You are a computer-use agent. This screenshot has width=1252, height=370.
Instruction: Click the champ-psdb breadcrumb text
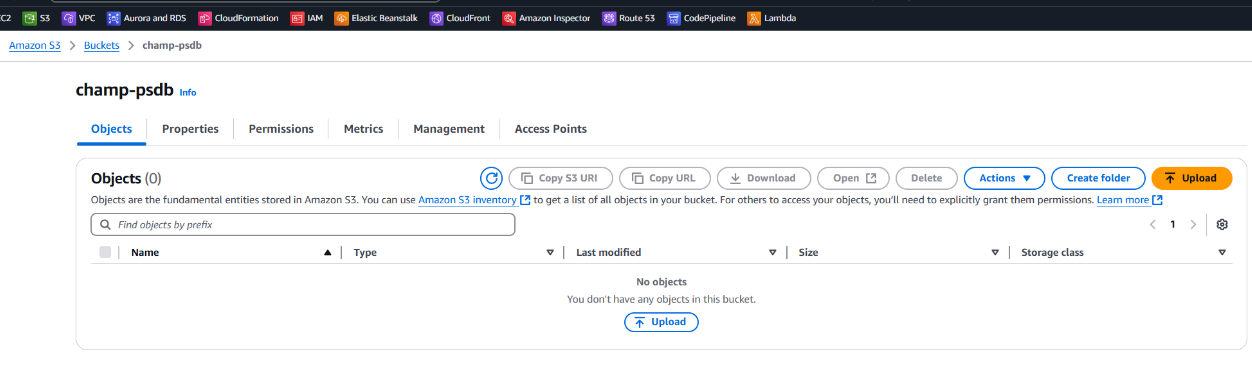click(173, 45)
